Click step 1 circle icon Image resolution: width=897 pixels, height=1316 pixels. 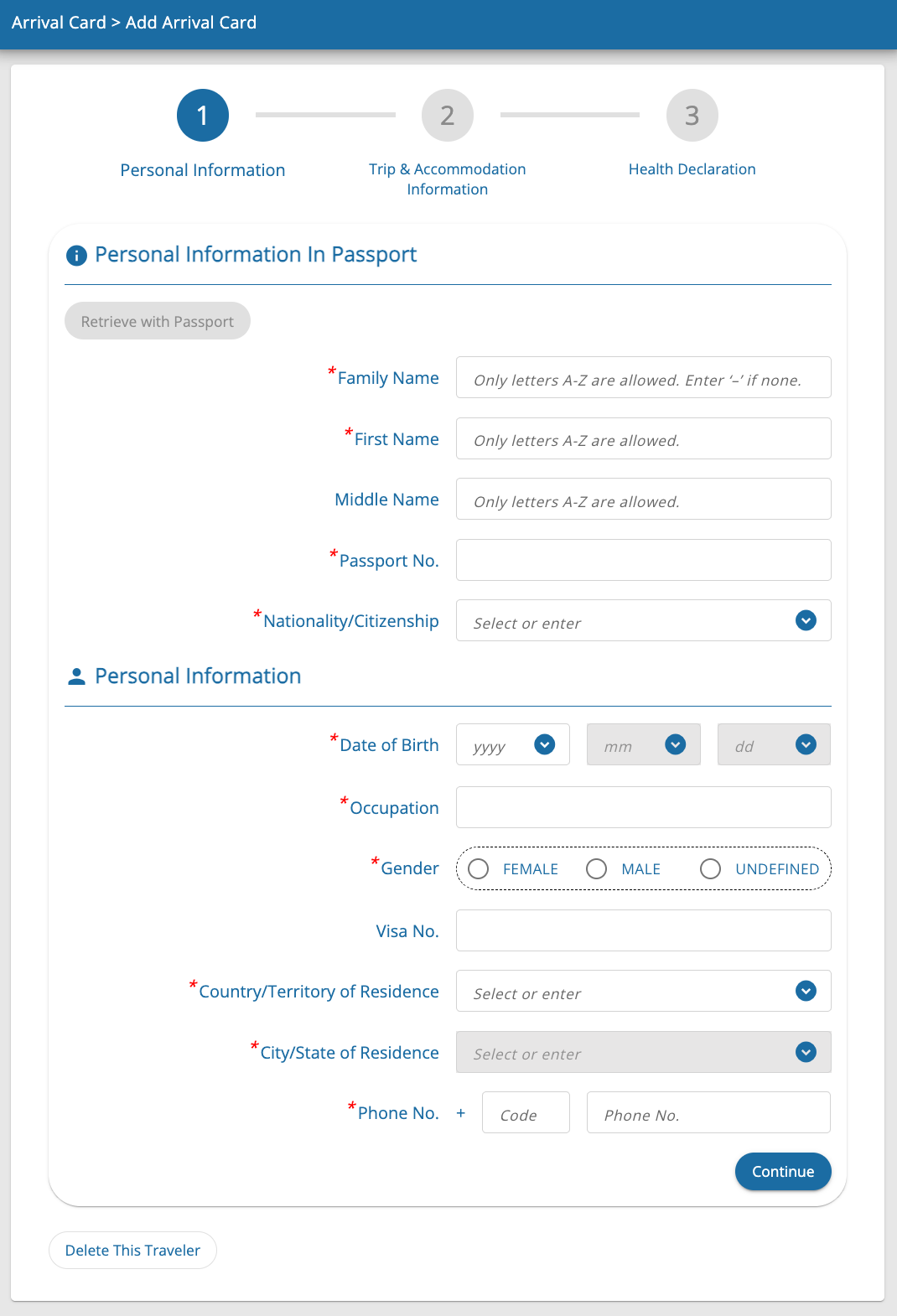pos(203,116)
